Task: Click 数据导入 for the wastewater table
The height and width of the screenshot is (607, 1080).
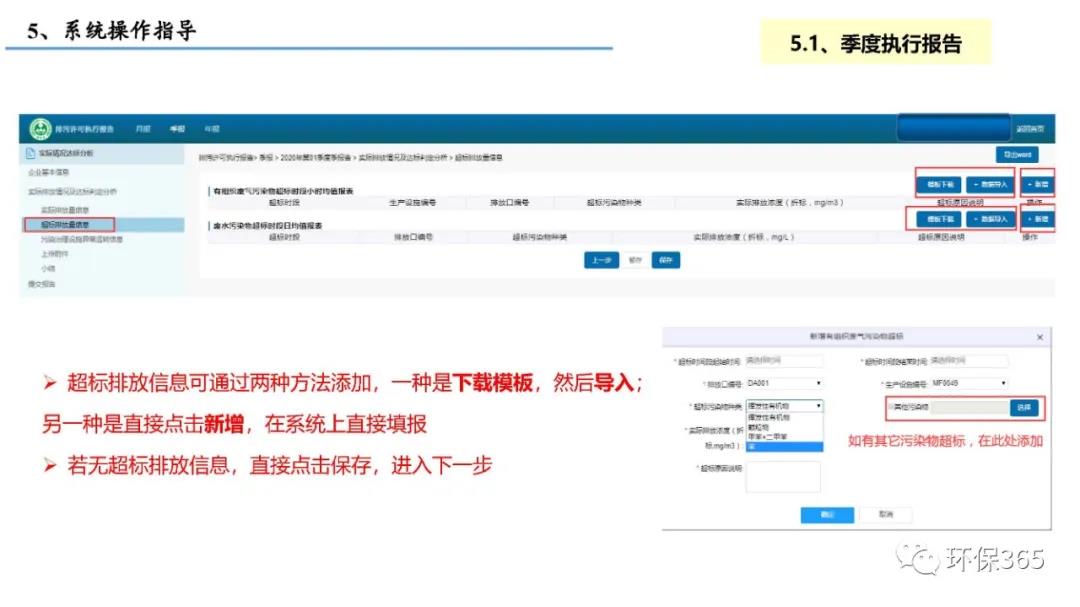Action: [988, 219]
